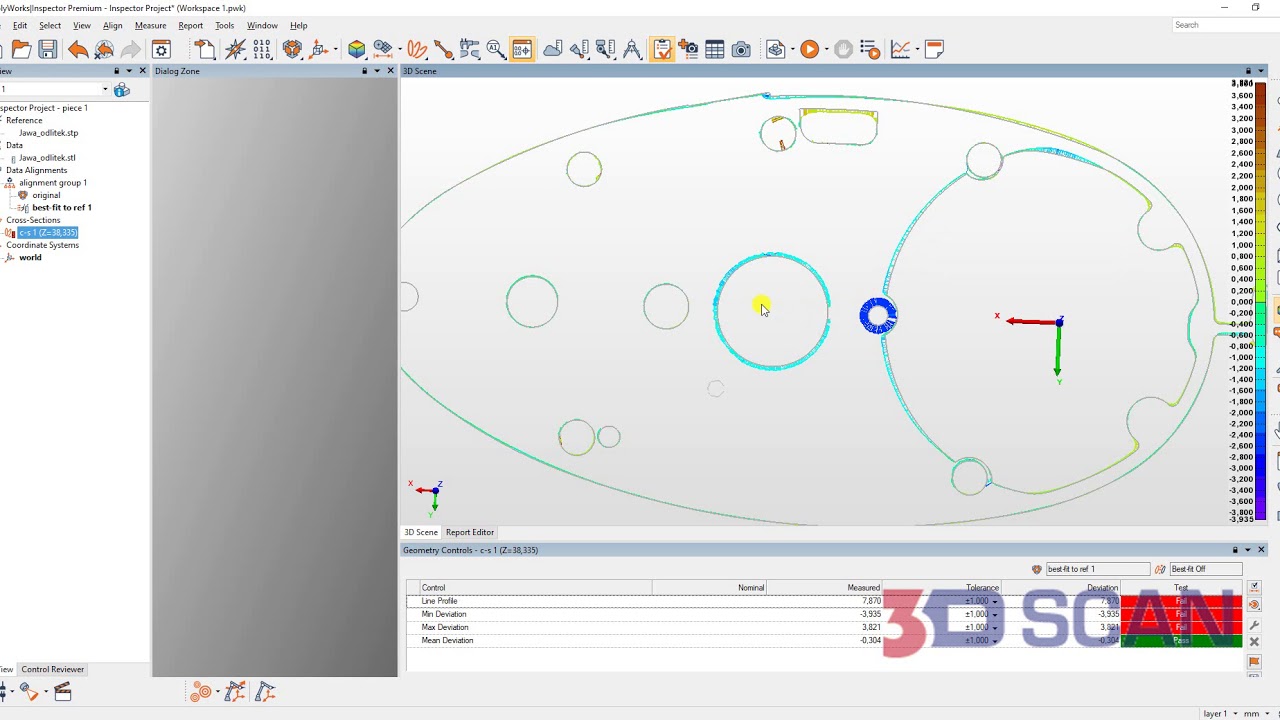
Task: Open the report table creation icon
Action: click(713, 49)
